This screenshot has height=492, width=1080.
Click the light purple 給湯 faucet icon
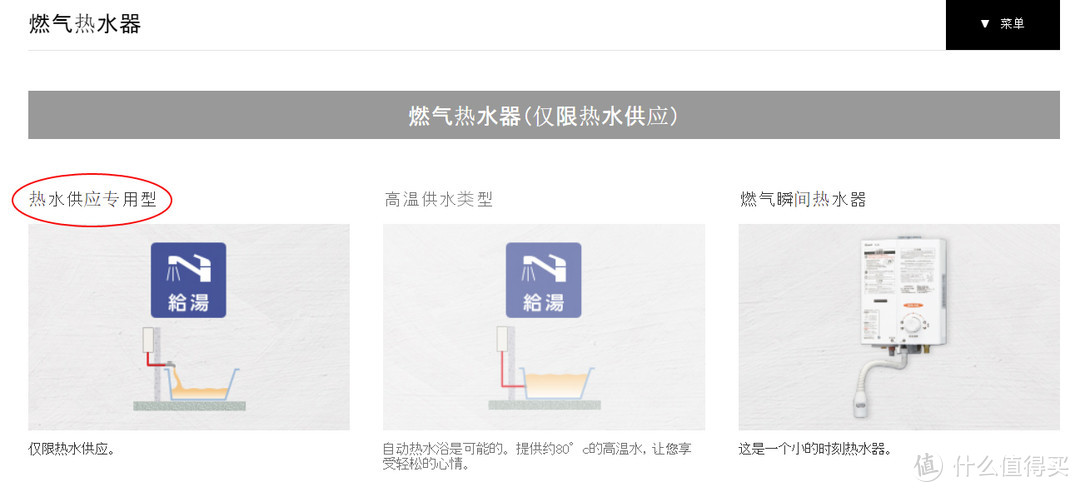coord(543,280)
